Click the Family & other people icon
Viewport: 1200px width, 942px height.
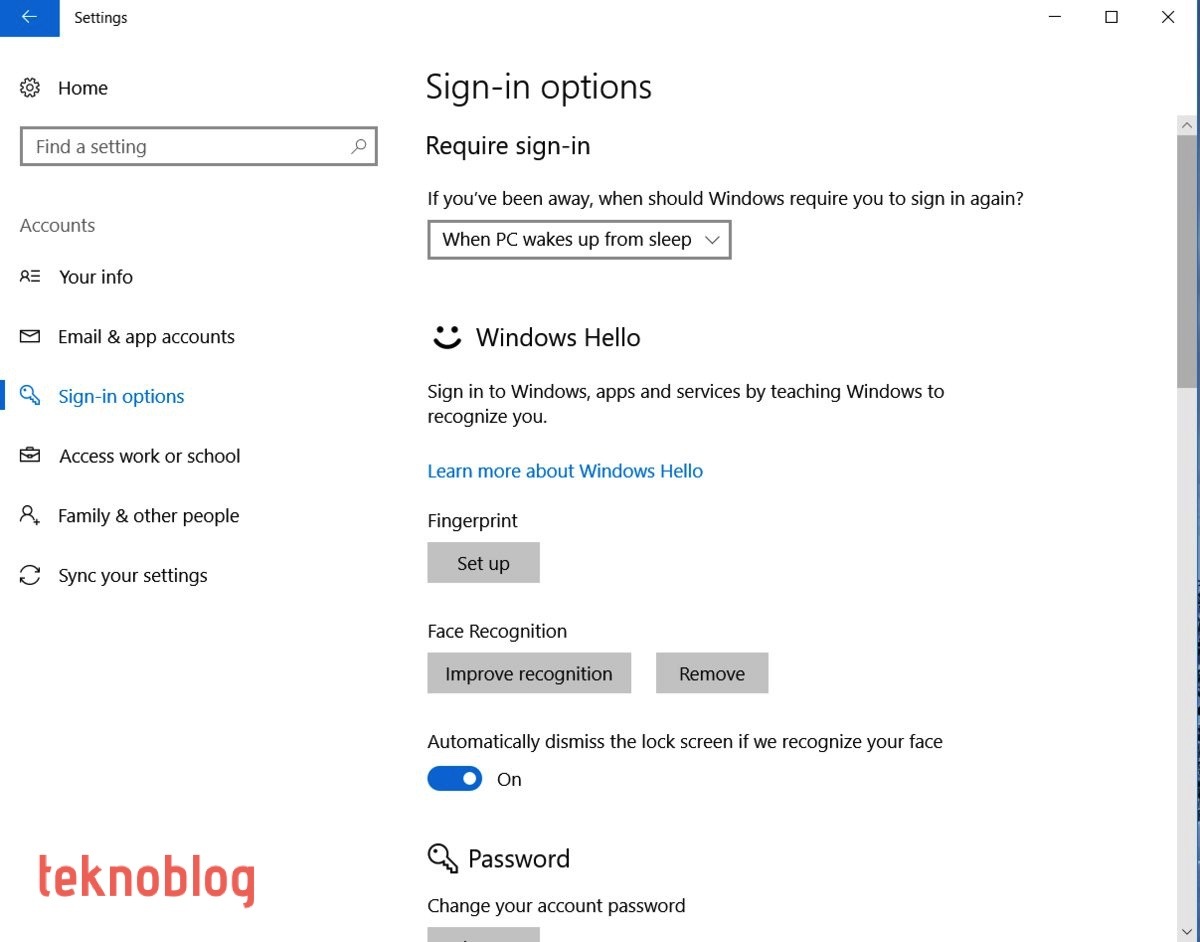30,516
